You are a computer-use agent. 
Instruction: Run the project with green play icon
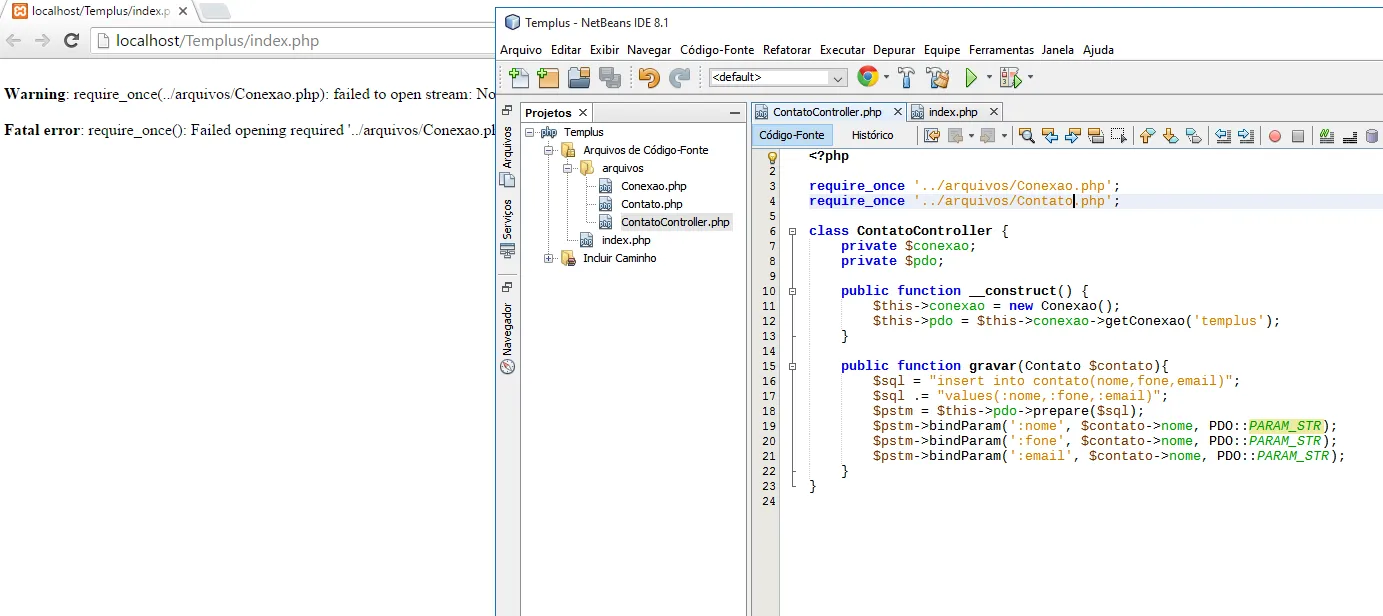(970, 77)
